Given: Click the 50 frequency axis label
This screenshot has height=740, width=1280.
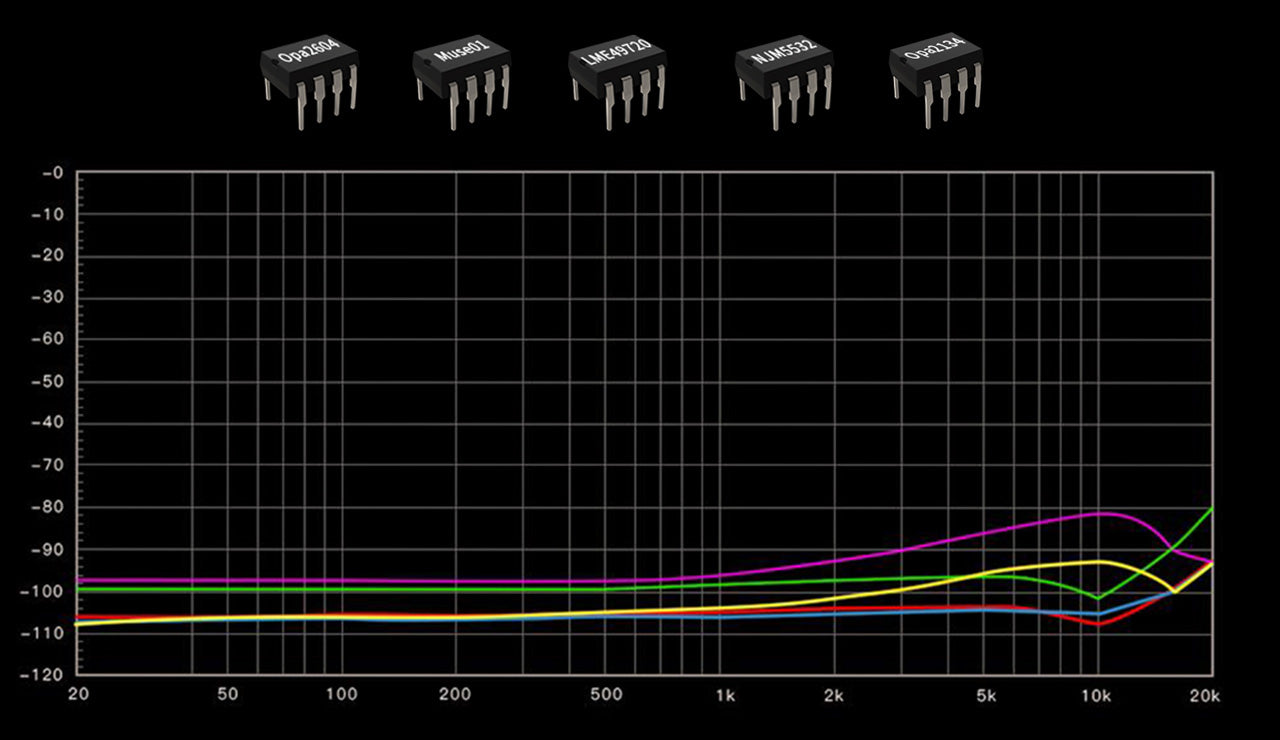Looking at the screenshot, I should [x=227, y=695].
